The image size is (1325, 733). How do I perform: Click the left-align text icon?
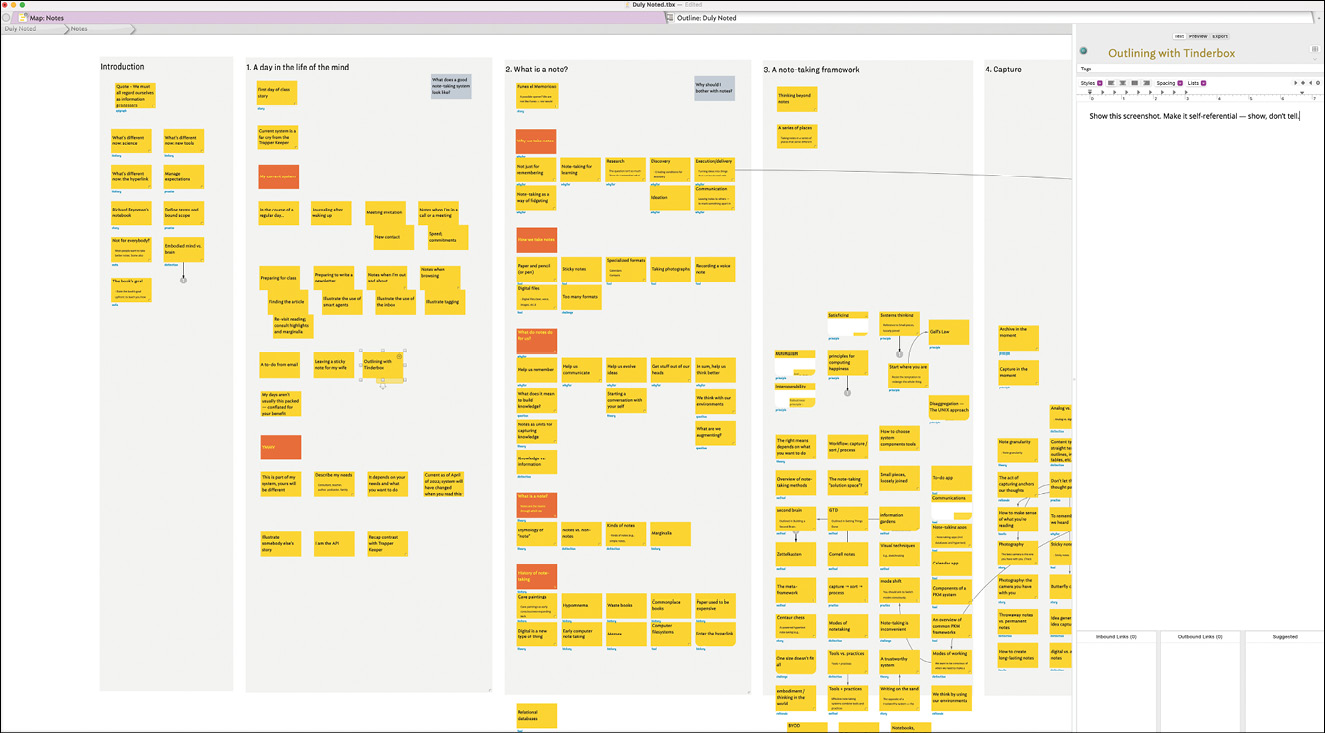pos(1111,83)
